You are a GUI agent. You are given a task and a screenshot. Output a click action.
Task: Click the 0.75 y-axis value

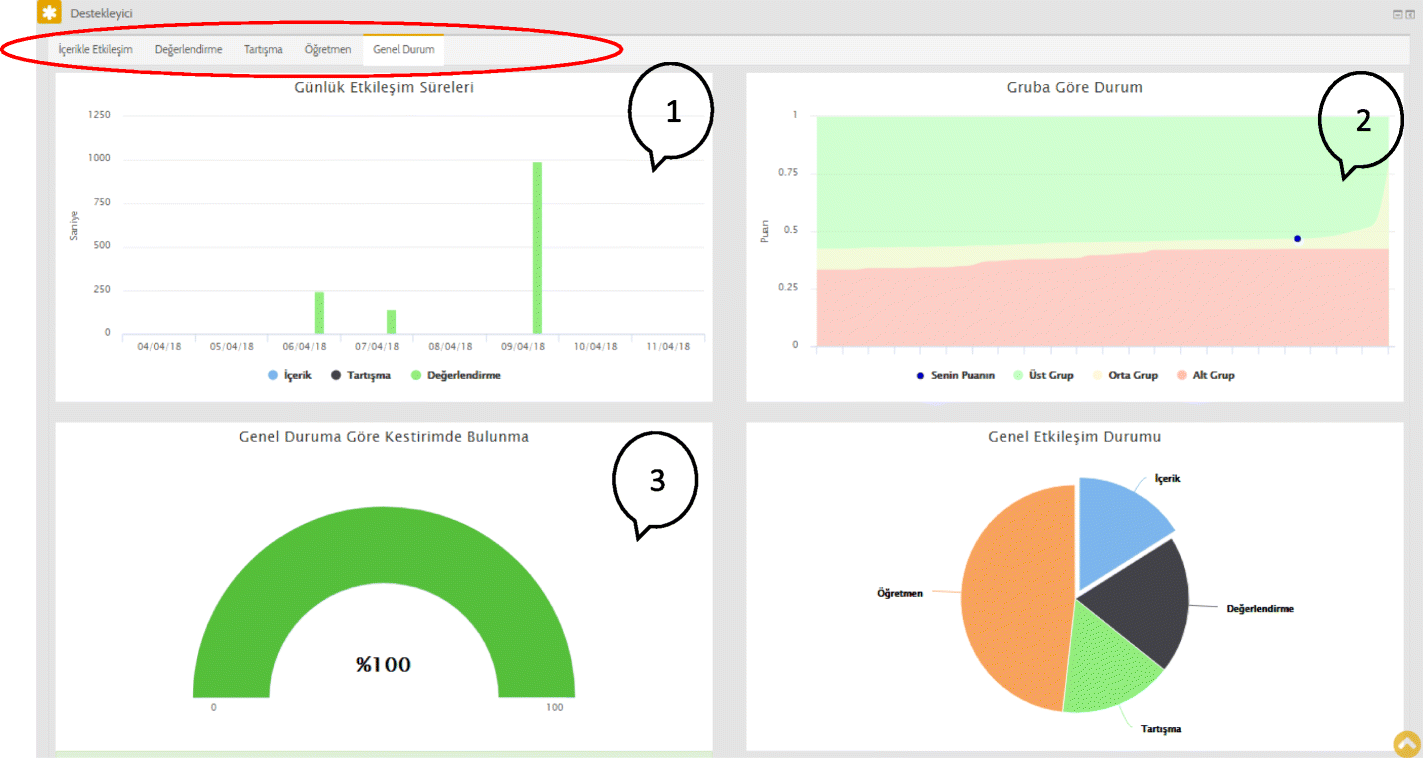coord(789,173)
